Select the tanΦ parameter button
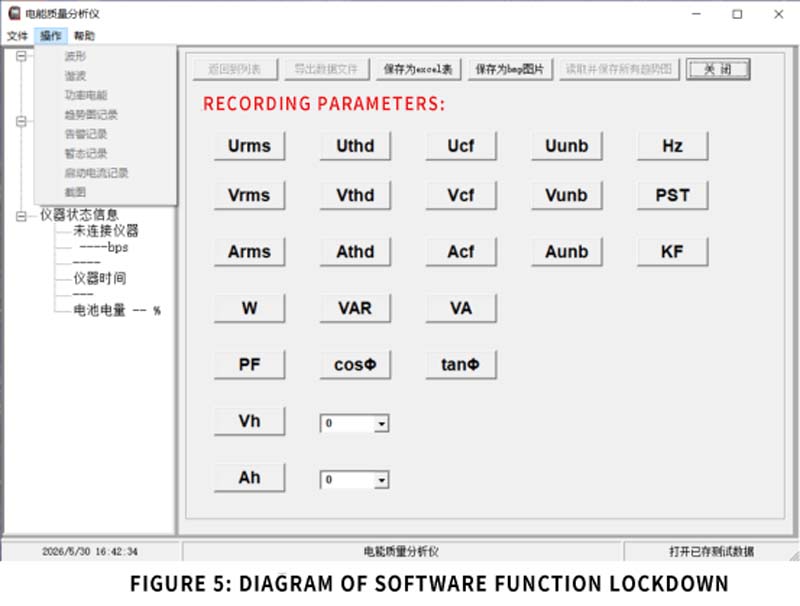The image size is (800, 606). click(x=461, y=365)
